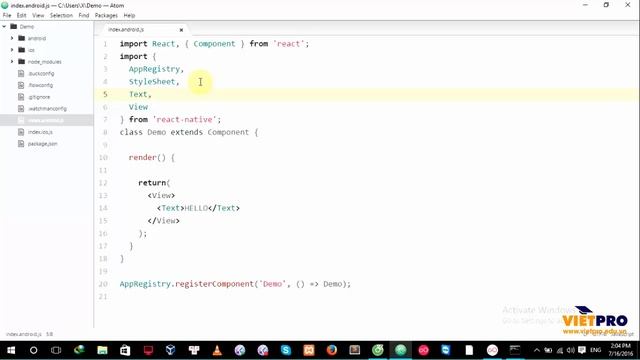Open package.json from the tree view

point(42,144)
